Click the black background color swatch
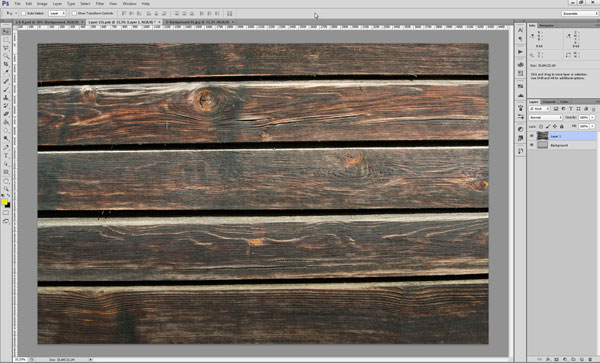Image resolution: width=600 pixels, height=363 pixels. [8, 205]
